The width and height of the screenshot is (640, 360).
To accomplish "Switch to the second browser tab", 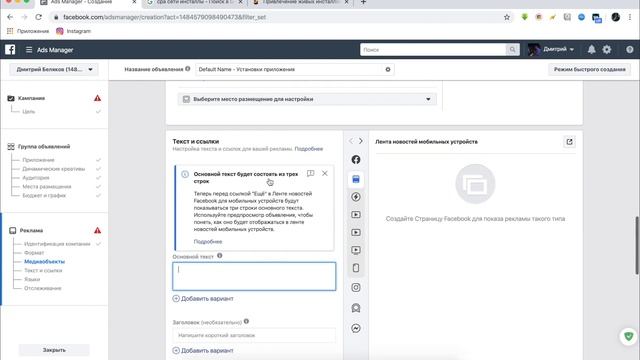I will click(194, 2).
